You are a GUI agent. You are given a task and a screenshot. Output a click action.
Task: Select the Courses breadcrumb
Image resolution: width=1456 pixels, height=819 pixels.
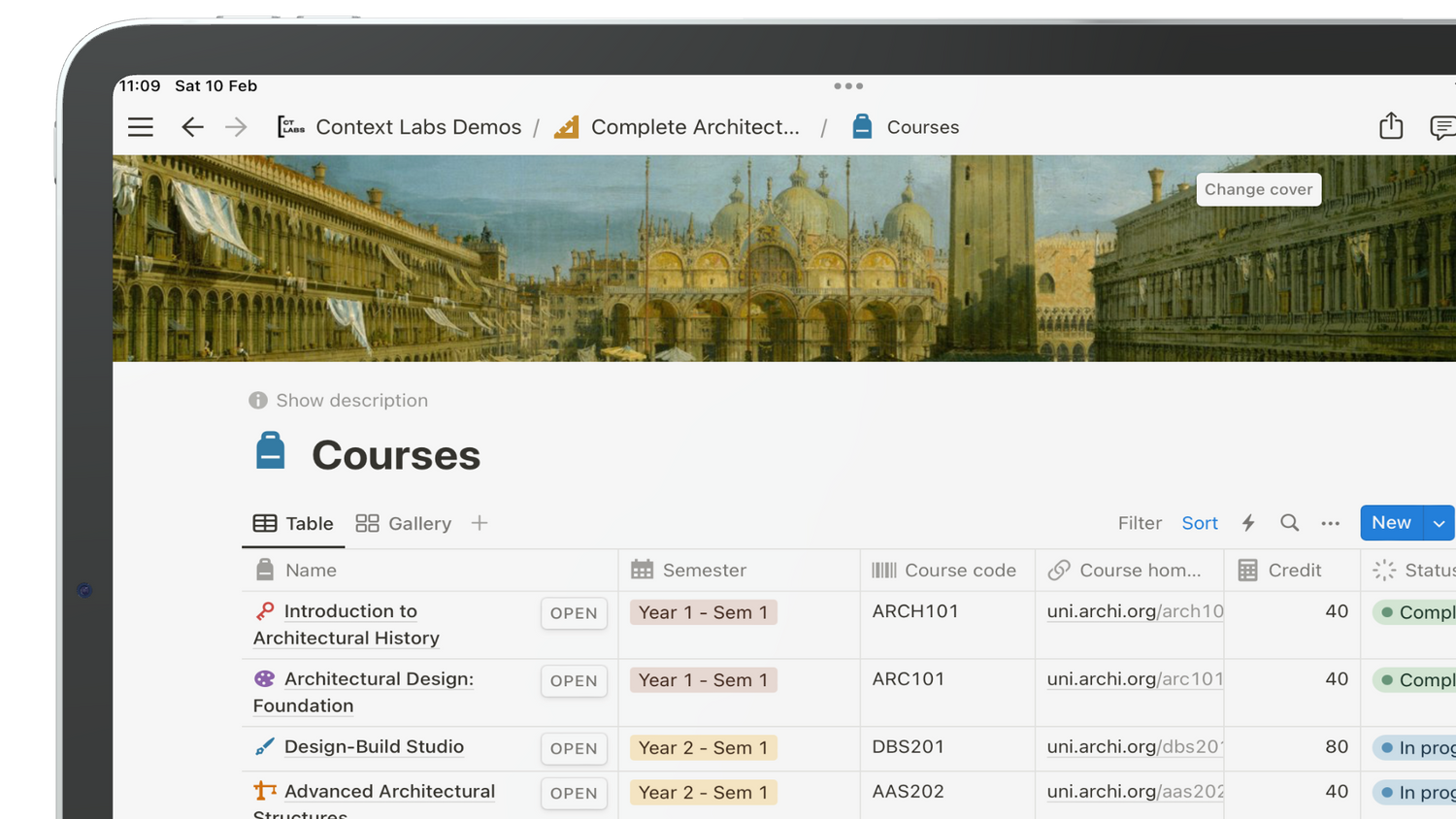(922, 127)
